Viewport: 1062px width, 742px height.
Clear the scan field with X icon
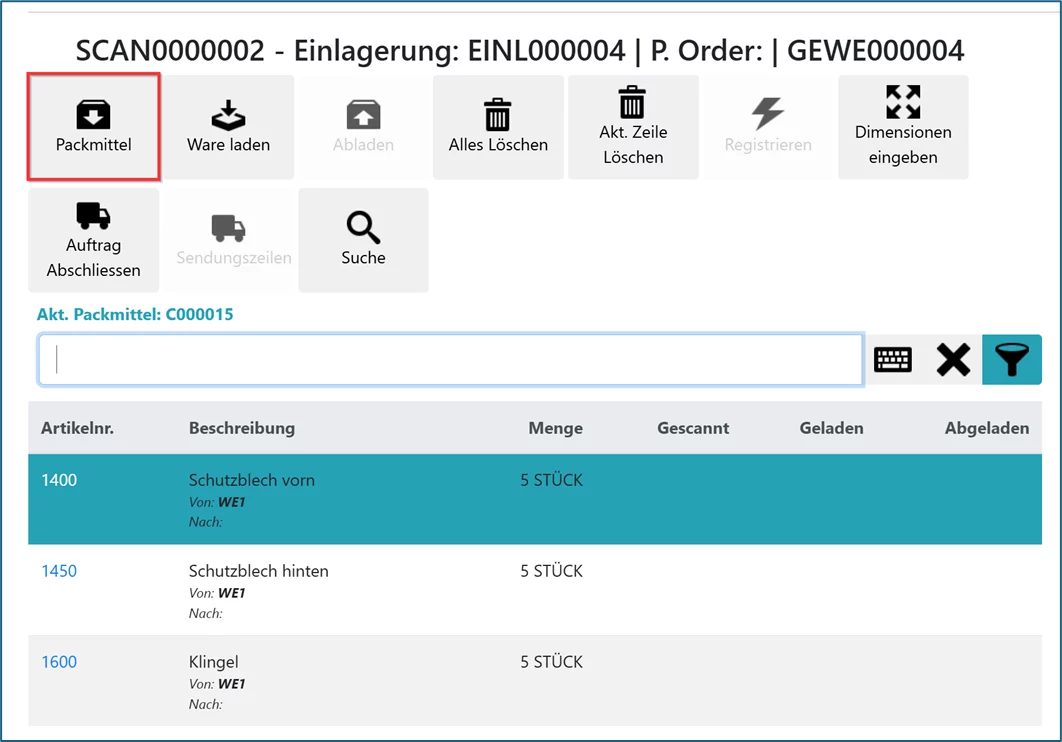pos(953,360)
